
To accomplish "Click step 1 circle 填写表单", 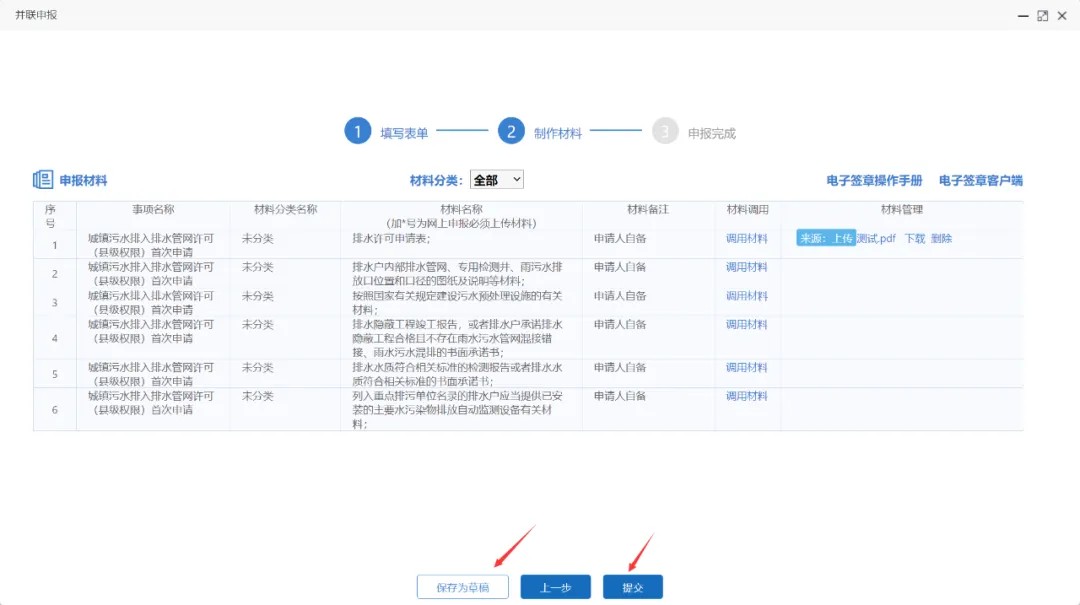I will 358,132.
